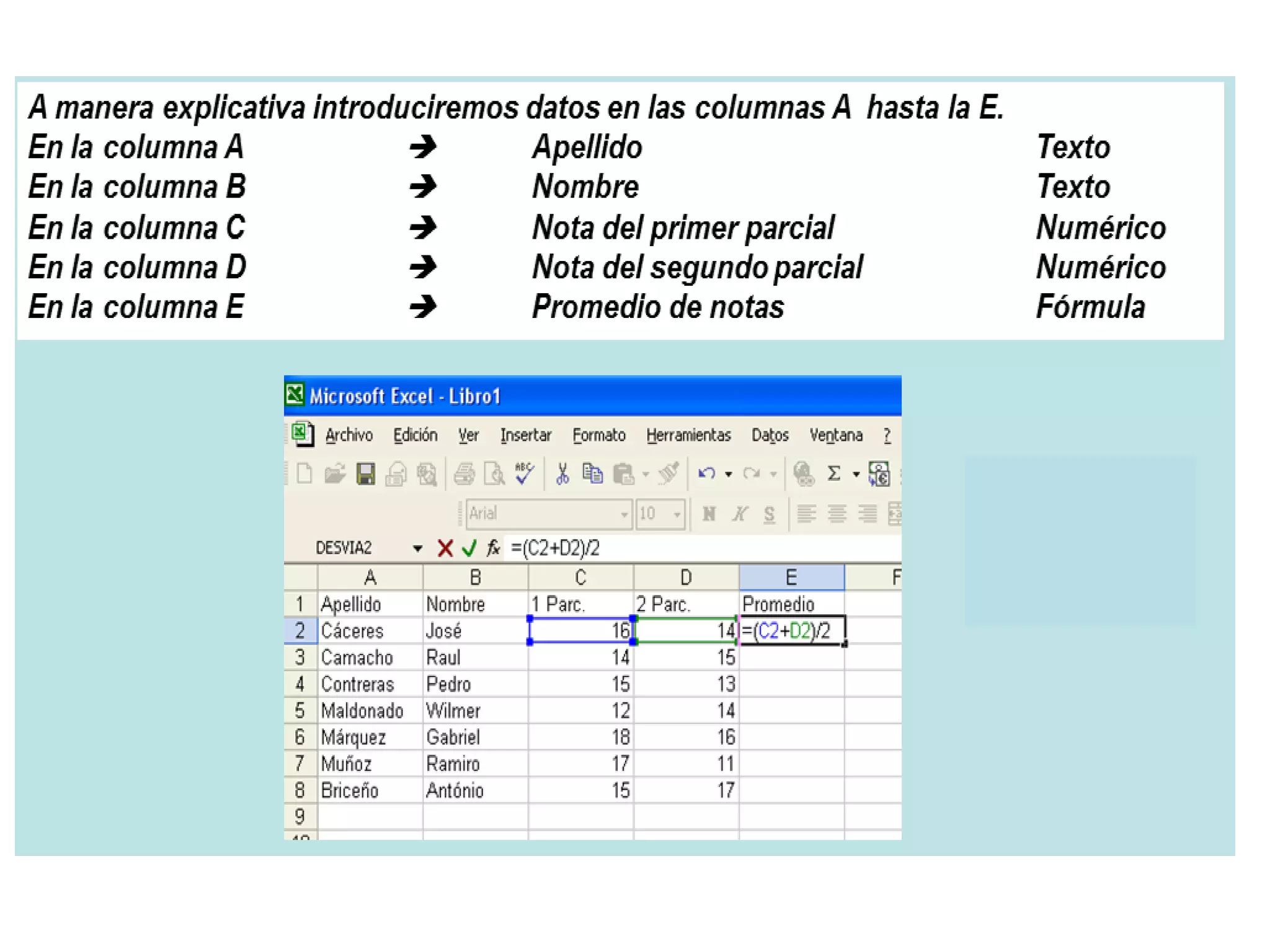This screenshot has height=952, width=1270.
Task: Click the Cut scissors icon
Action: coord(562,474)
